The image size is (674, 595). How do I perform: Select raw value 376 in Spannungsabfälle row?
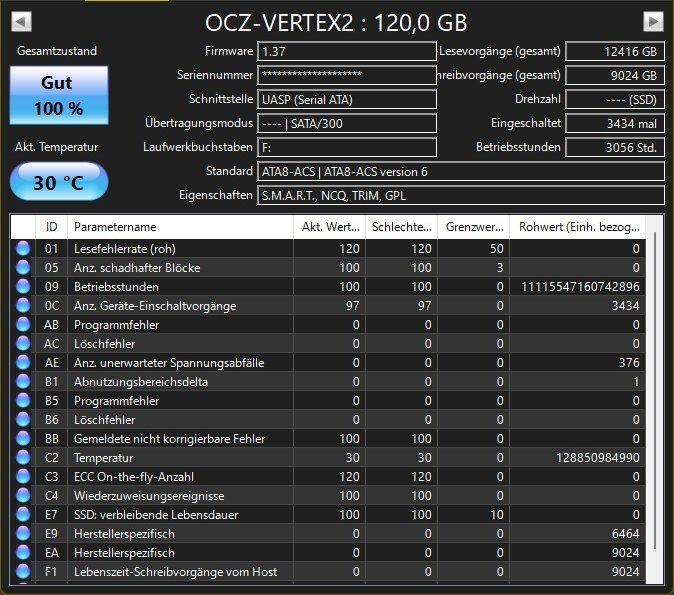[x=629, y=362]
